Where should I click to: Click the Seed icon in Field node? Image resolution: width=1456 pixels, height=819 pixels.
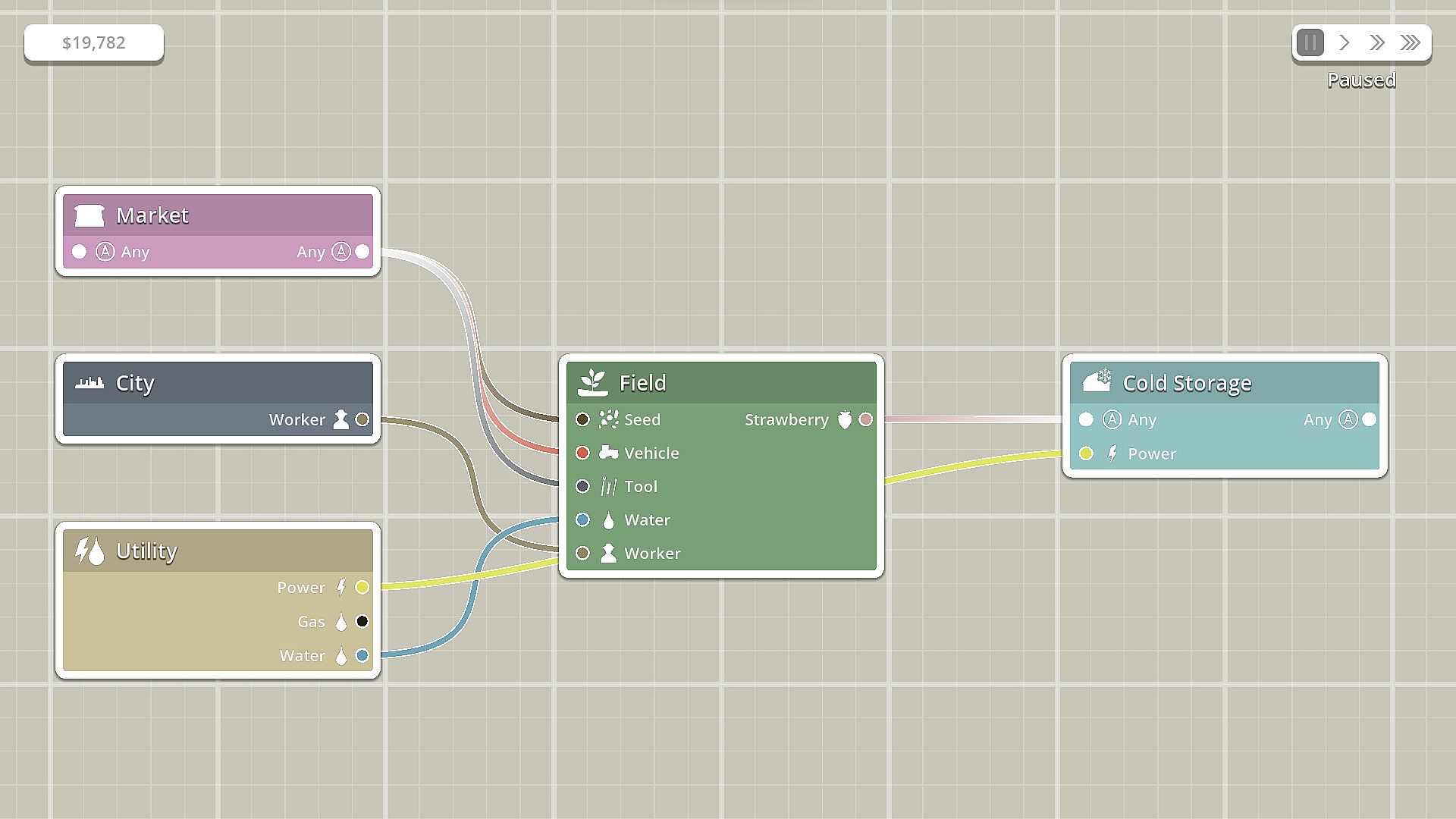[608, 419]
